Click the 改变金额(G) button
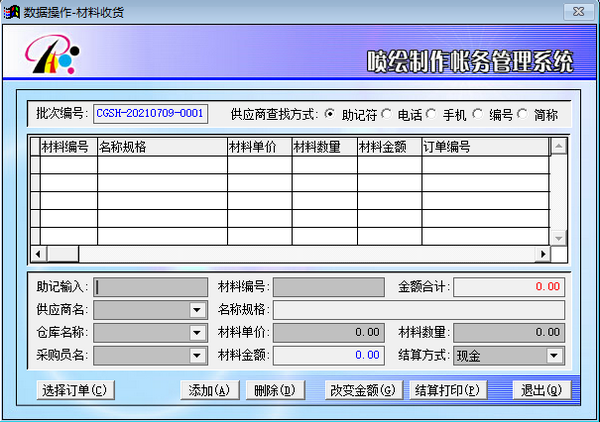The image size is (600, 422). (363, 390)
